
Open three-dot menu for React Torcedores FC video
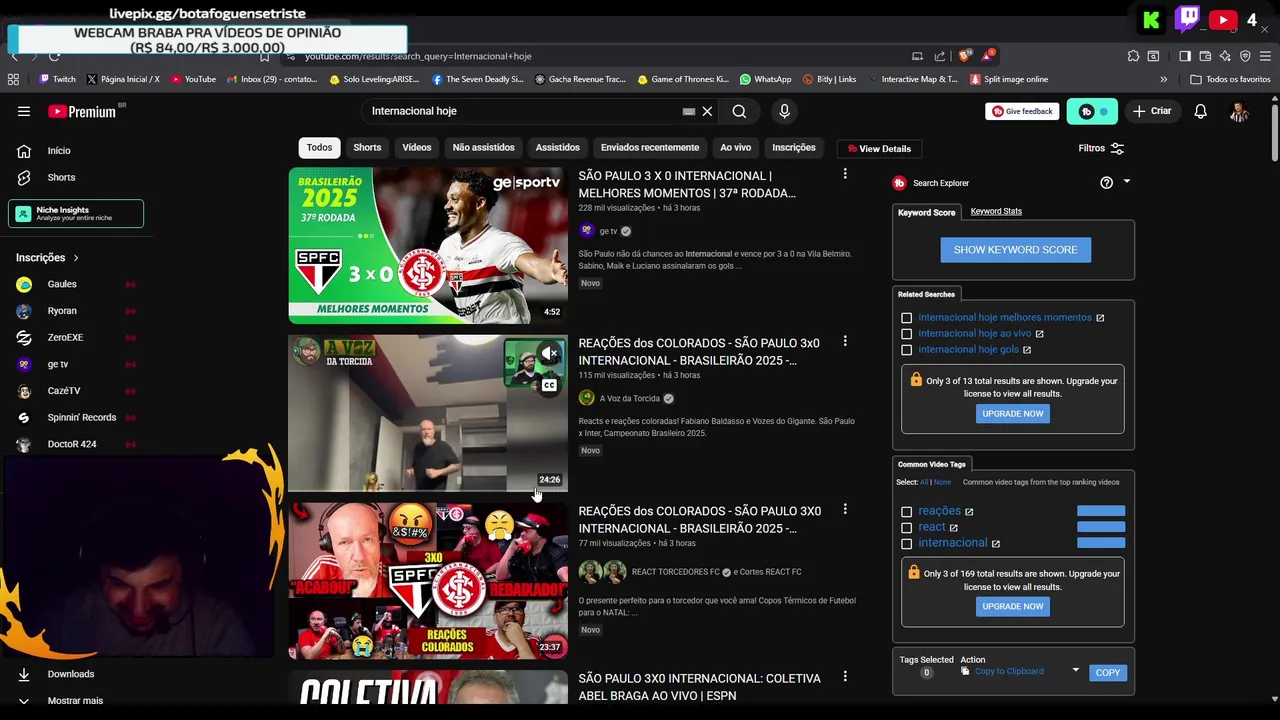point(845,510)
